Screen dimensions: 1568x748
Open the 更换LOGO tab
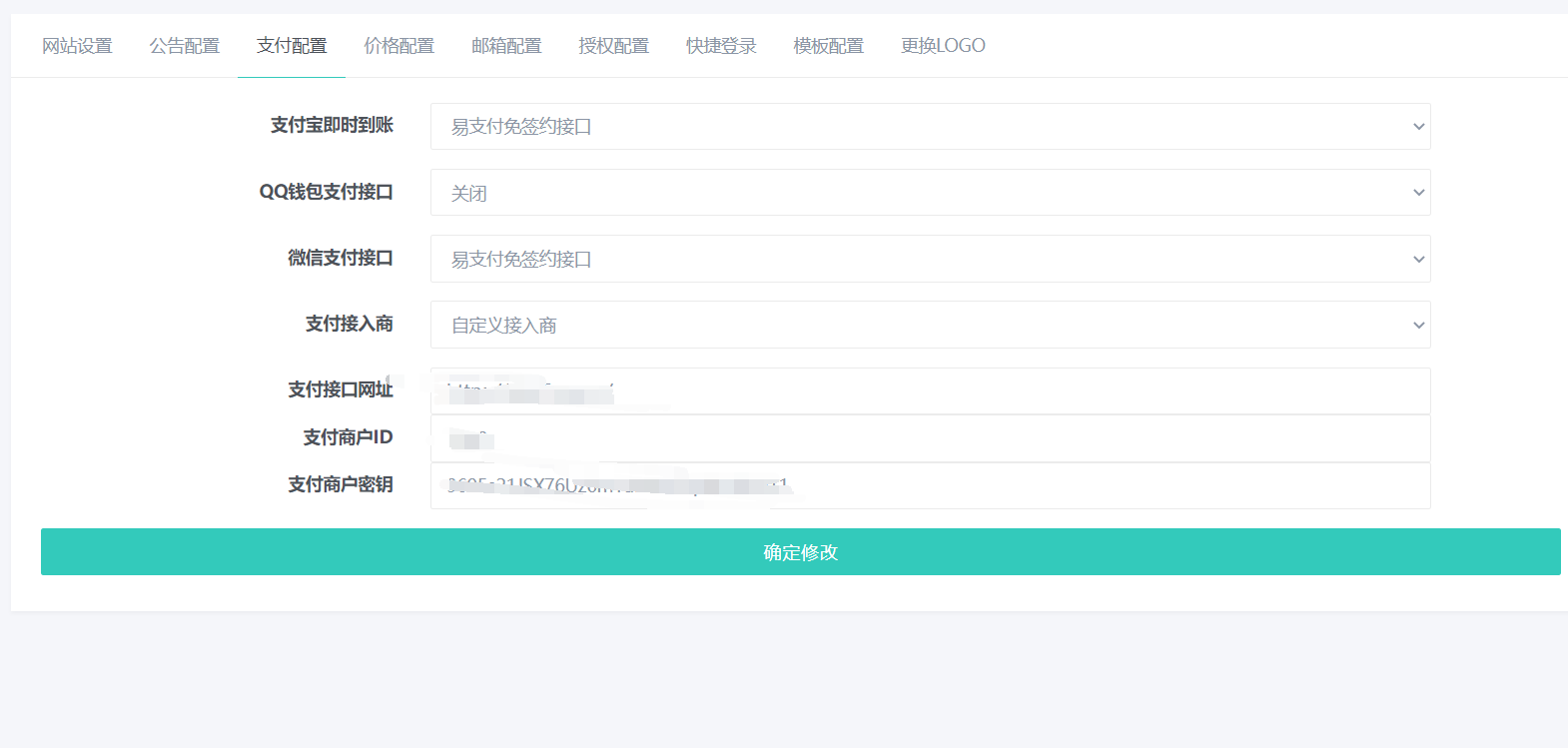pyautogui.click(x=942, y=46)
